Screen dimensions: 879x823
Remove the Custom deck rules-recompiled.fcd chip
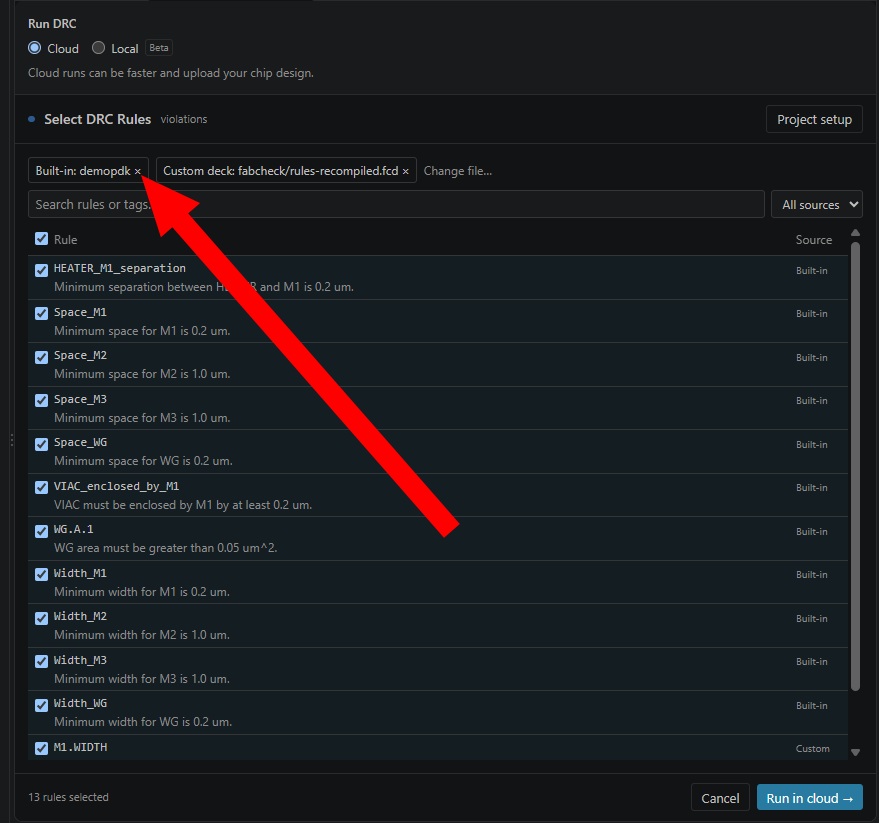[x=405, y=172]
